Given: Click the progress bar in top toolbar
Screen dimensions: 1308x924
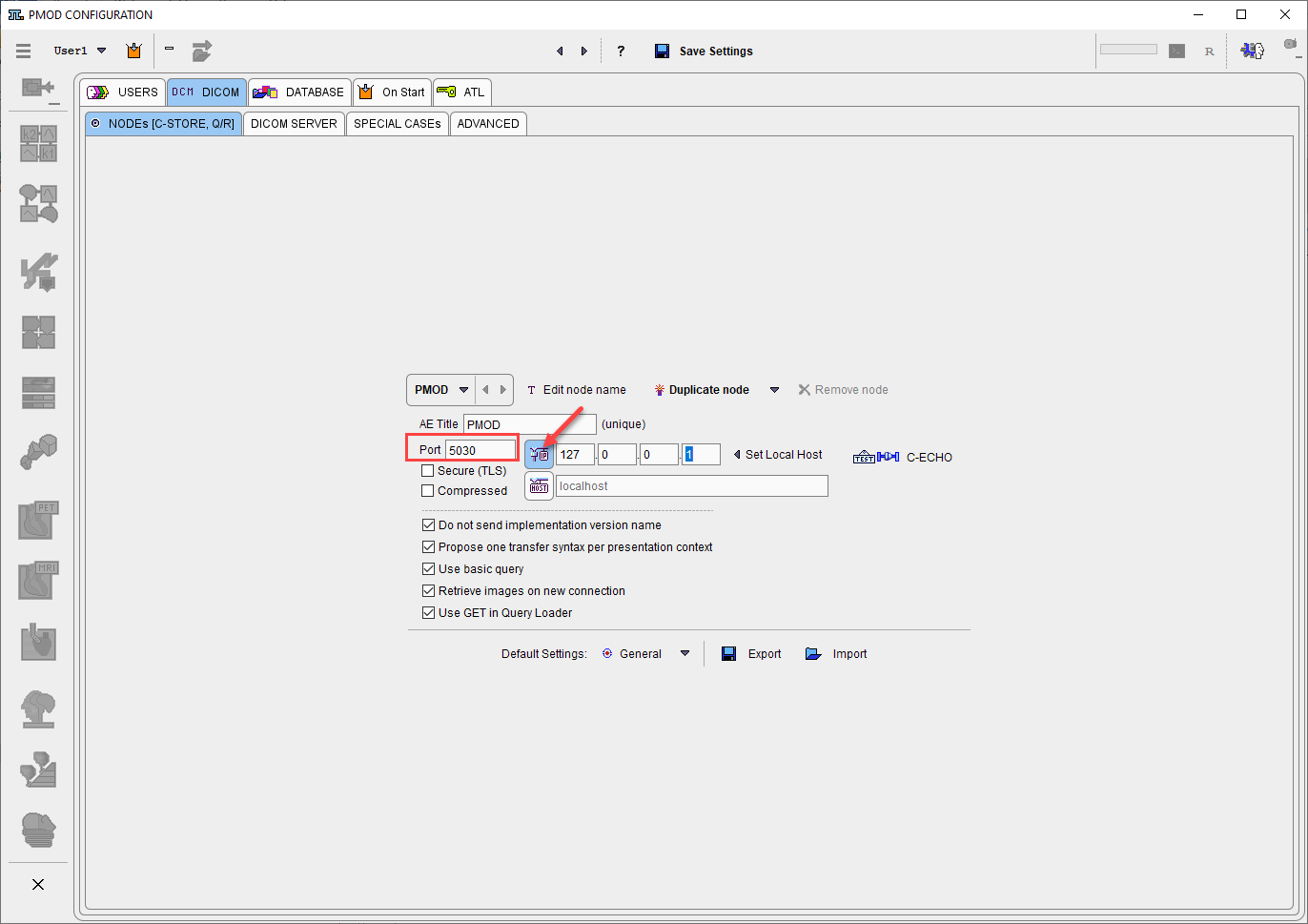Looking at the screenshot, I should [1129, 50].
